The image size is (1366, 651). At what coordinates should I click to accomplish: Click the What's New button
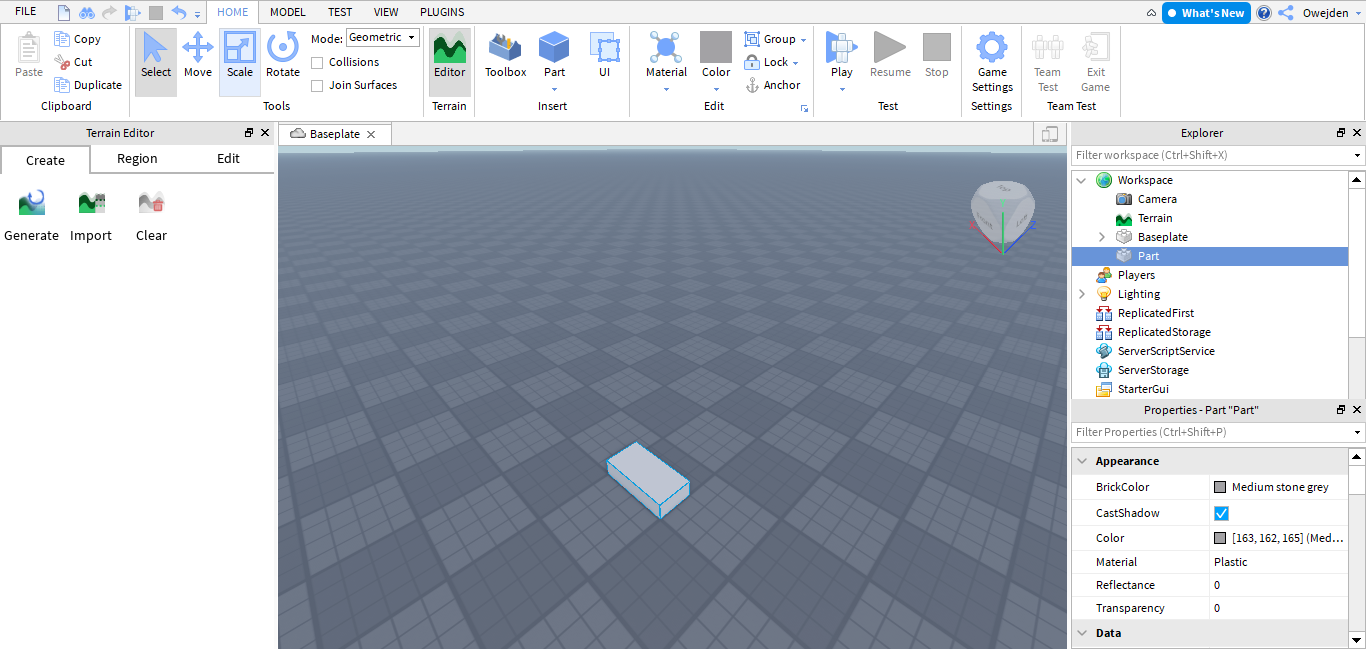pyautogui.click(x=1206, y=13)
